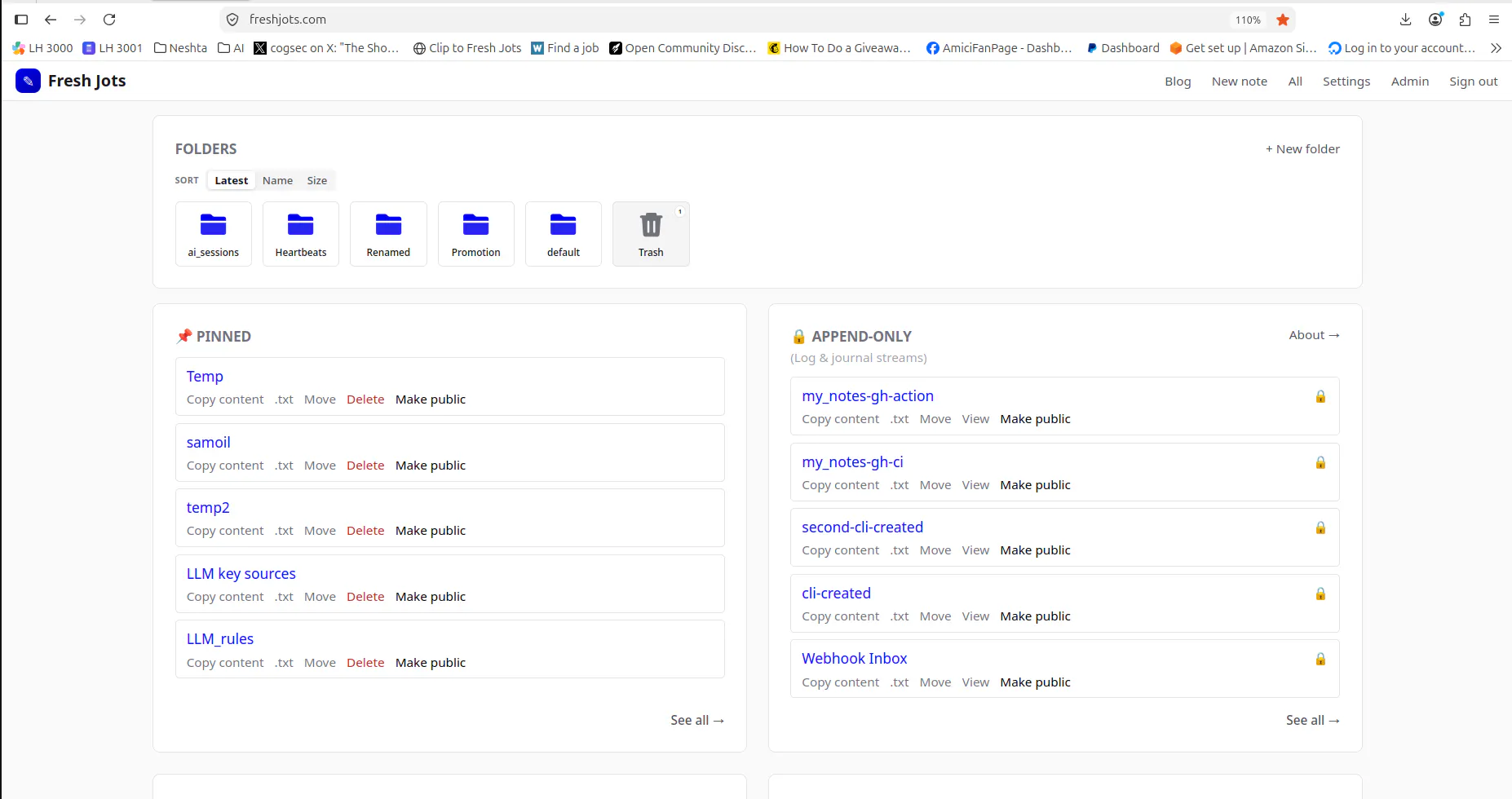This screenshot has width=1512, height=799.
Task: Reload the page with the refresh icon
Action: tap(109, 20)
